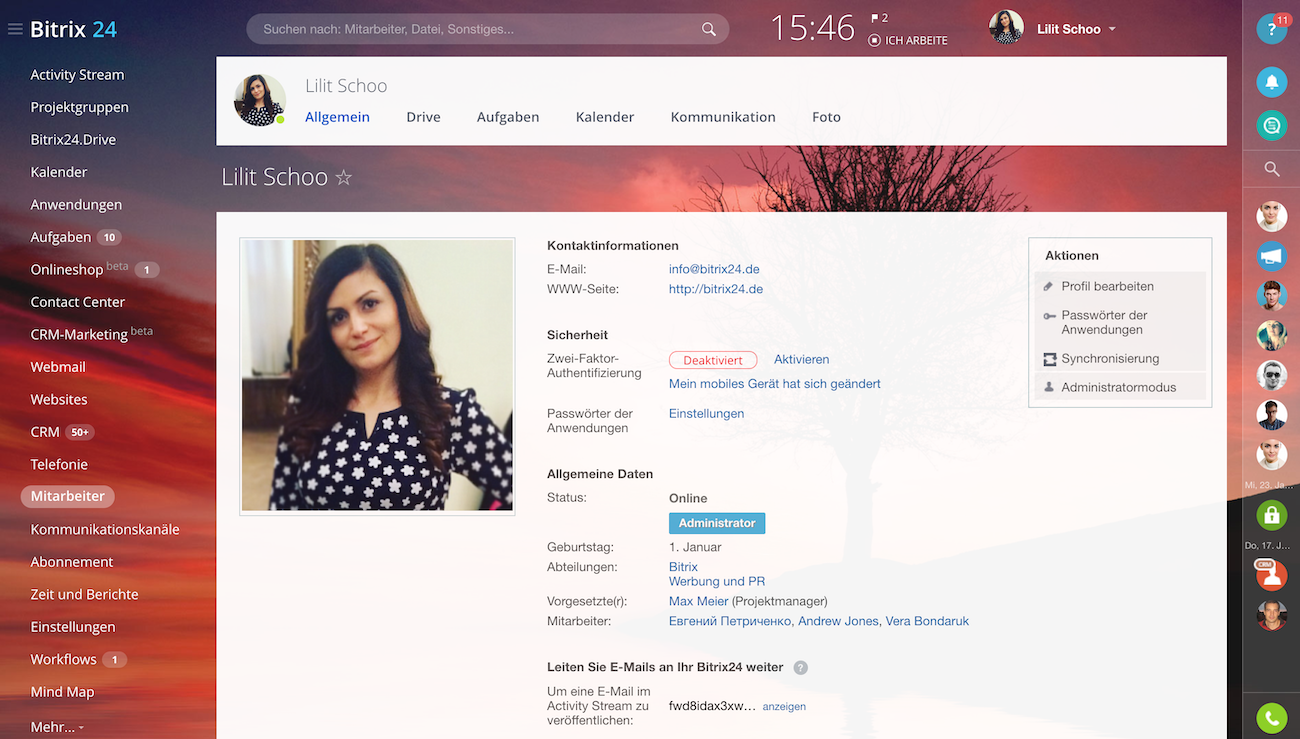
Task: Open Abonnement in the left menu
Action: pos(72,562)
